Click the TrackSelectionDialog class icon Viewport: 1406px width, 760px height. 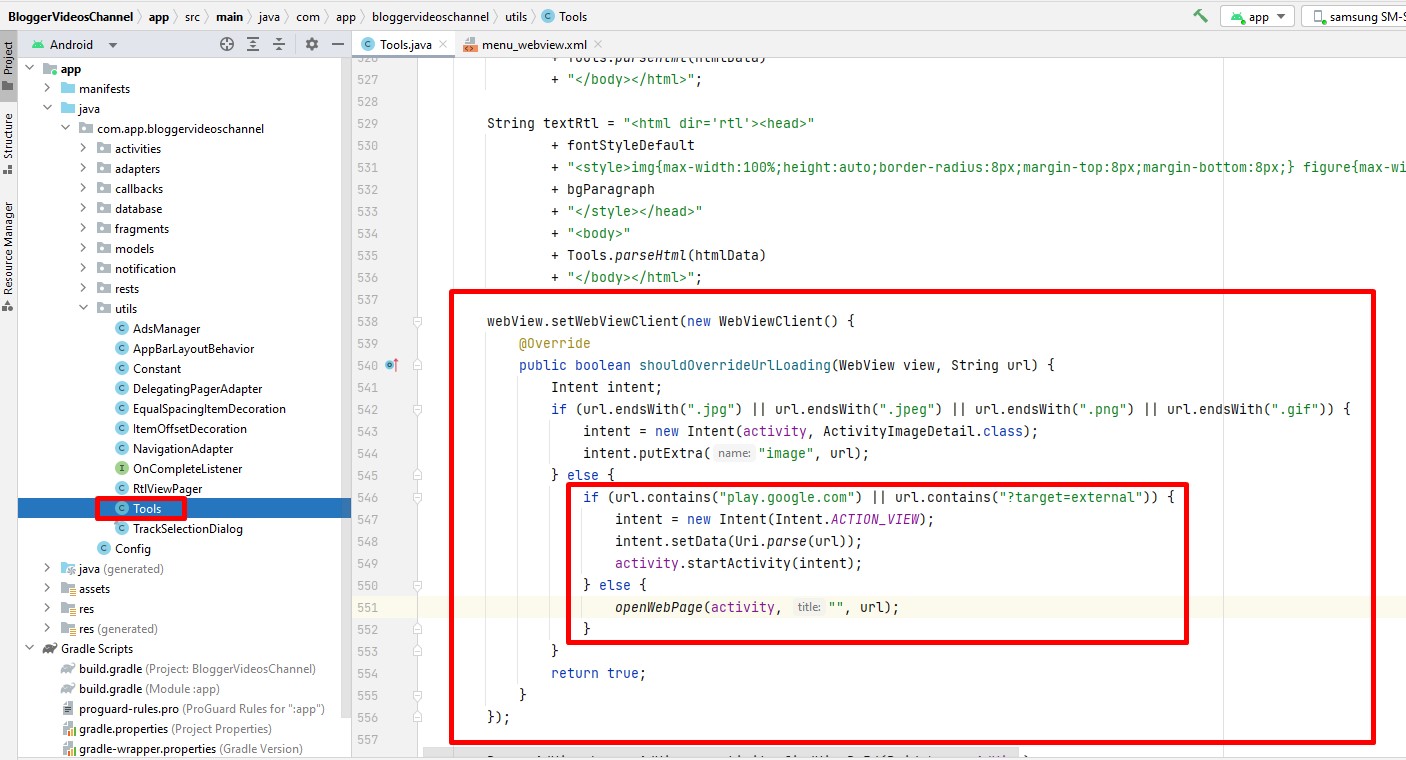tap(122, 529)
